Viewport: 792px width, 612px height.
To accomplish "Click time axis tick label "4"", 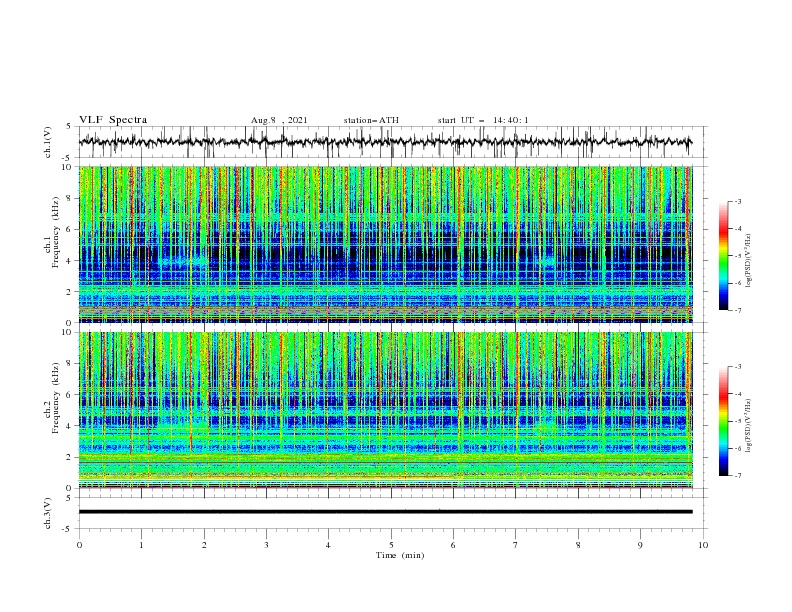I will coord(328,545).
